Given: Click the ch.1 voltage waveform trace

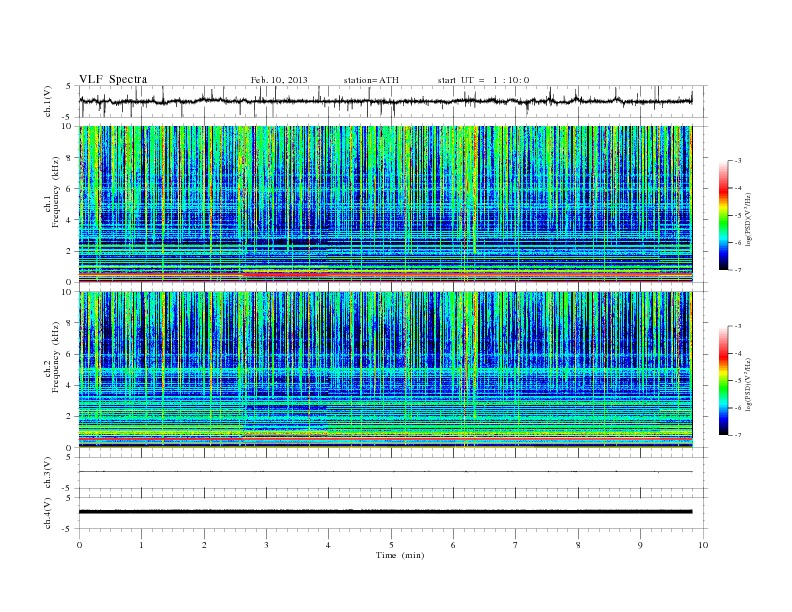Looking at the screenshot, I should coord(385,101).
